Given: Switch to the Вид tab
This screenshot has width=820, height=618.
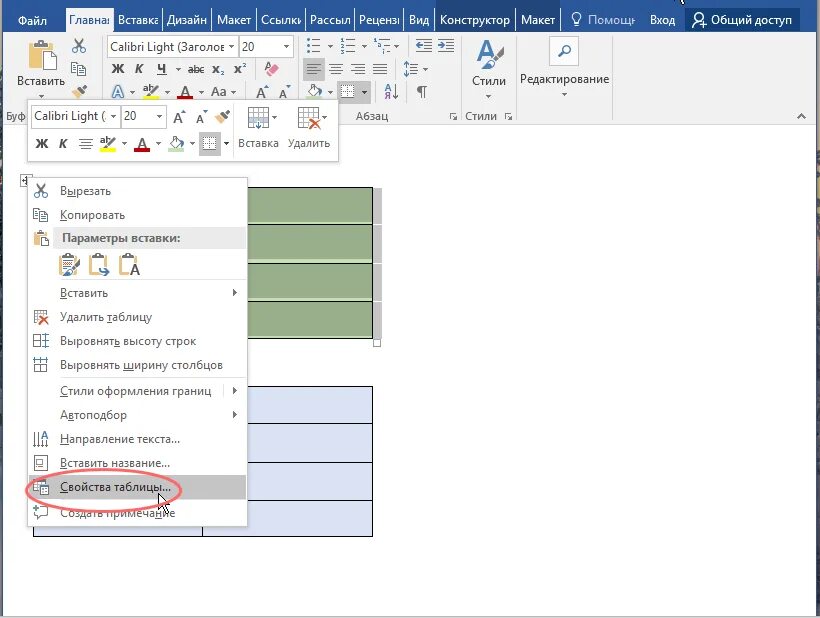Looking at the screenshot, I should pos(419,20).
